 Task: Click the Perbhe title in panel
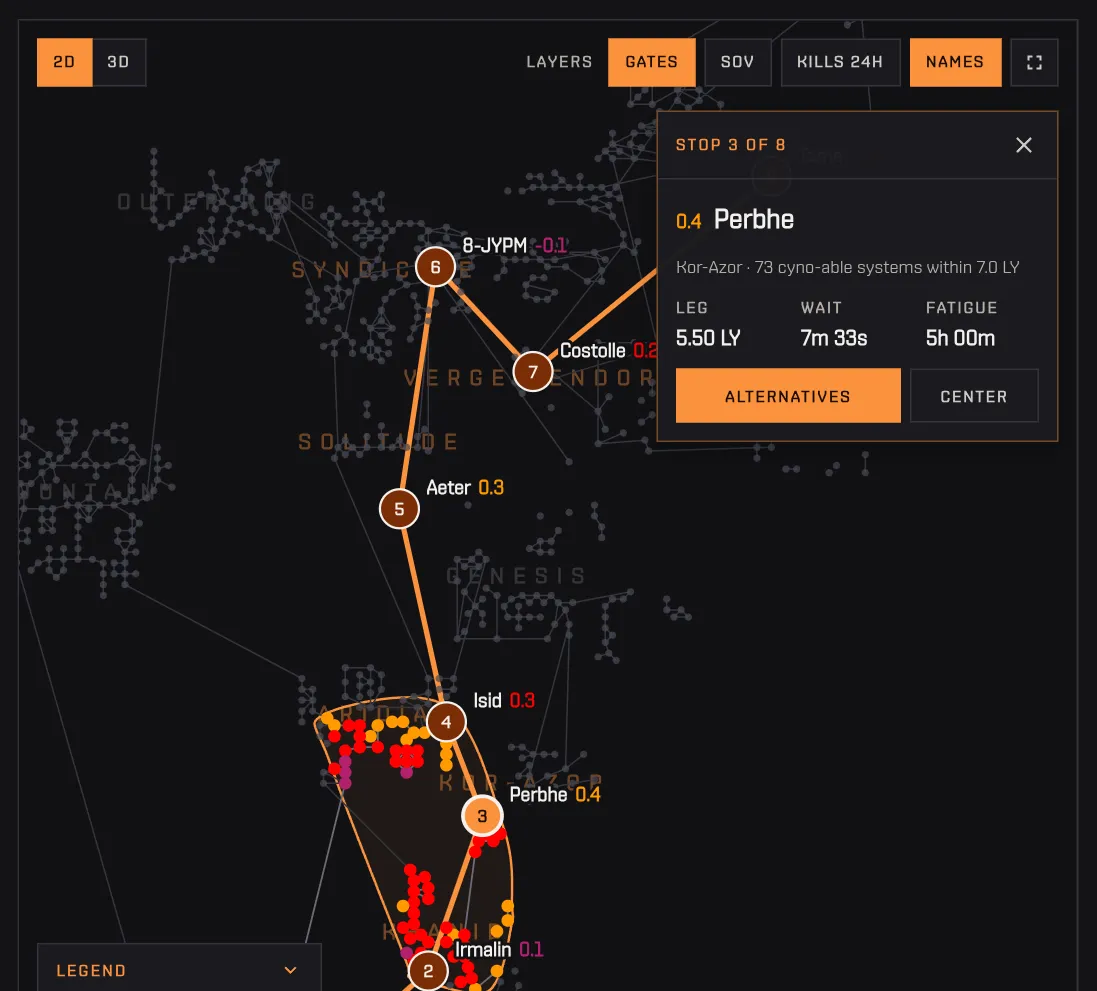(x=753, y=220)
